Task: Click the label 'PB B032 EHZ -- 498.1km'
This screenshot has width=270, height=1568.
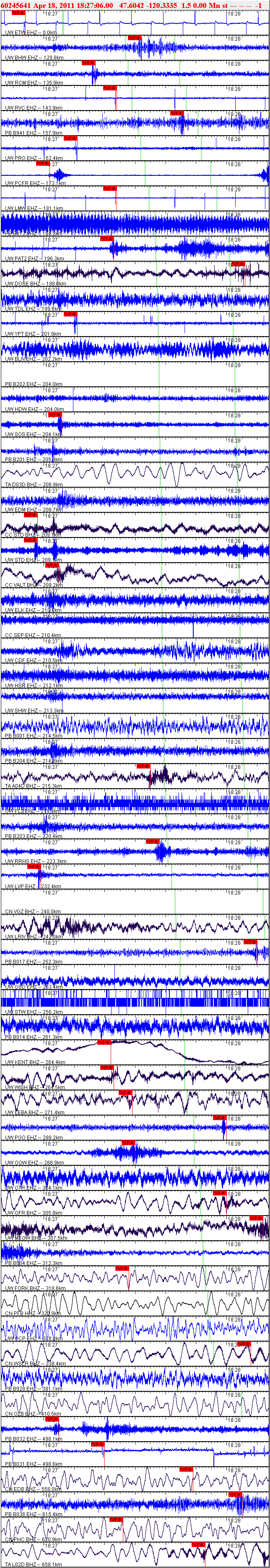Action: coord(34,1439)
